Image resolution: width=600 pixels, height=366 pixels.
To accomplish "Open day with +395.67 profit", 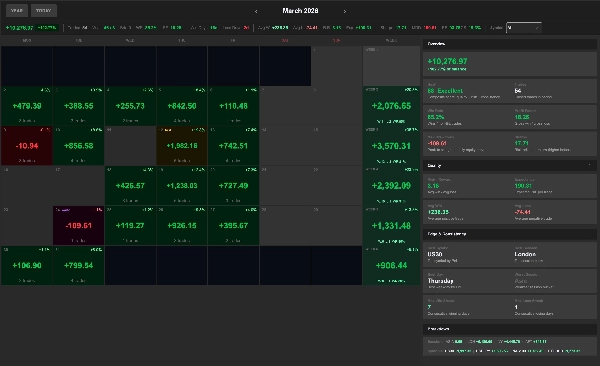I will click(233, 225).
